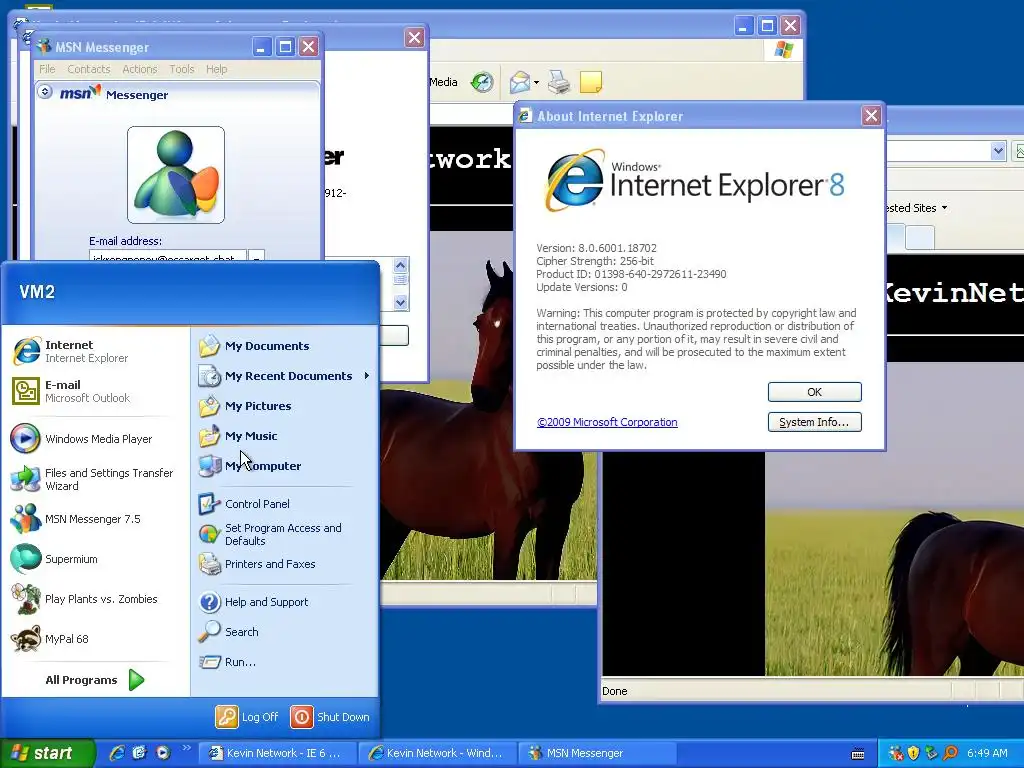Click the on-screen keyboard icon on taskbar
Viewport: 1024px width, 768px height.
858,754
